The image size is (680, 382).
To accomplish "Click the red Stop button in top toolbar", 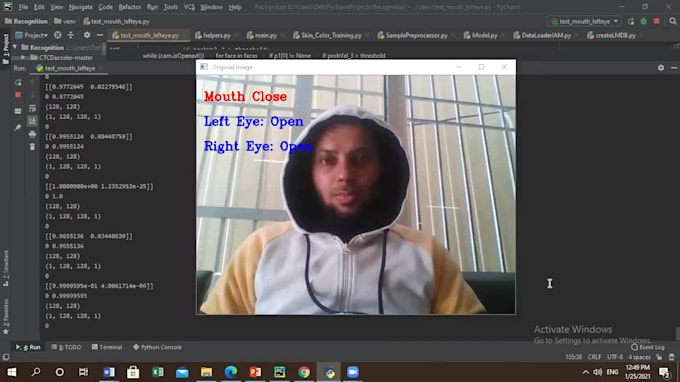I will tap(657, 21).
